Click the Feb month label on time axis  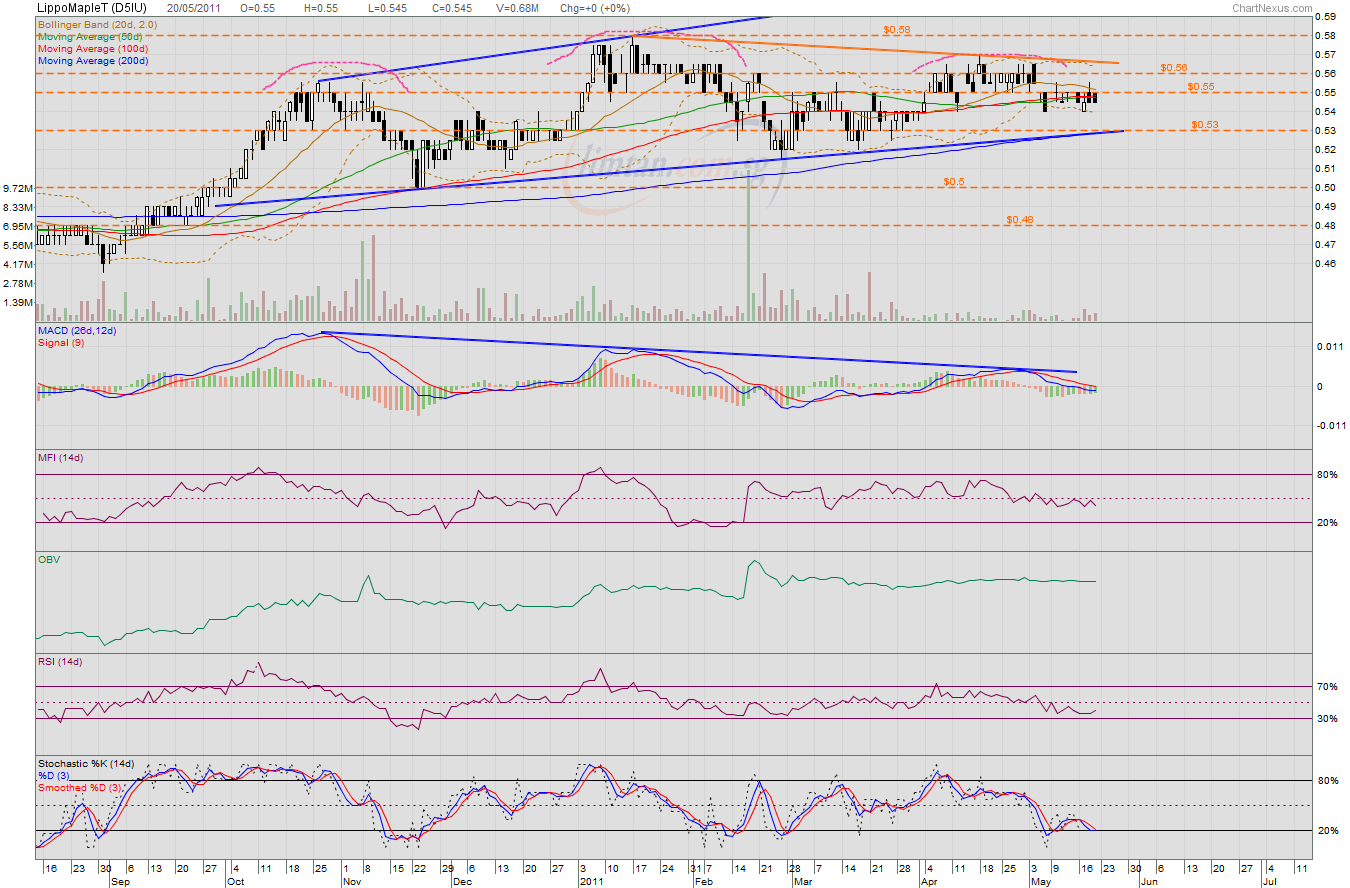[703, 882]
